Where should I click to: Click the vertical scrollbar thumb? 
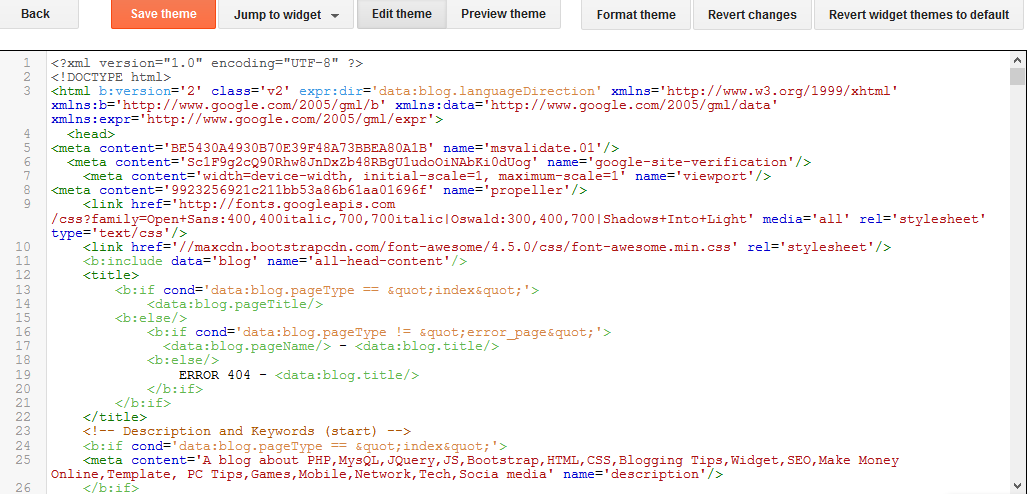(1018, 76)
